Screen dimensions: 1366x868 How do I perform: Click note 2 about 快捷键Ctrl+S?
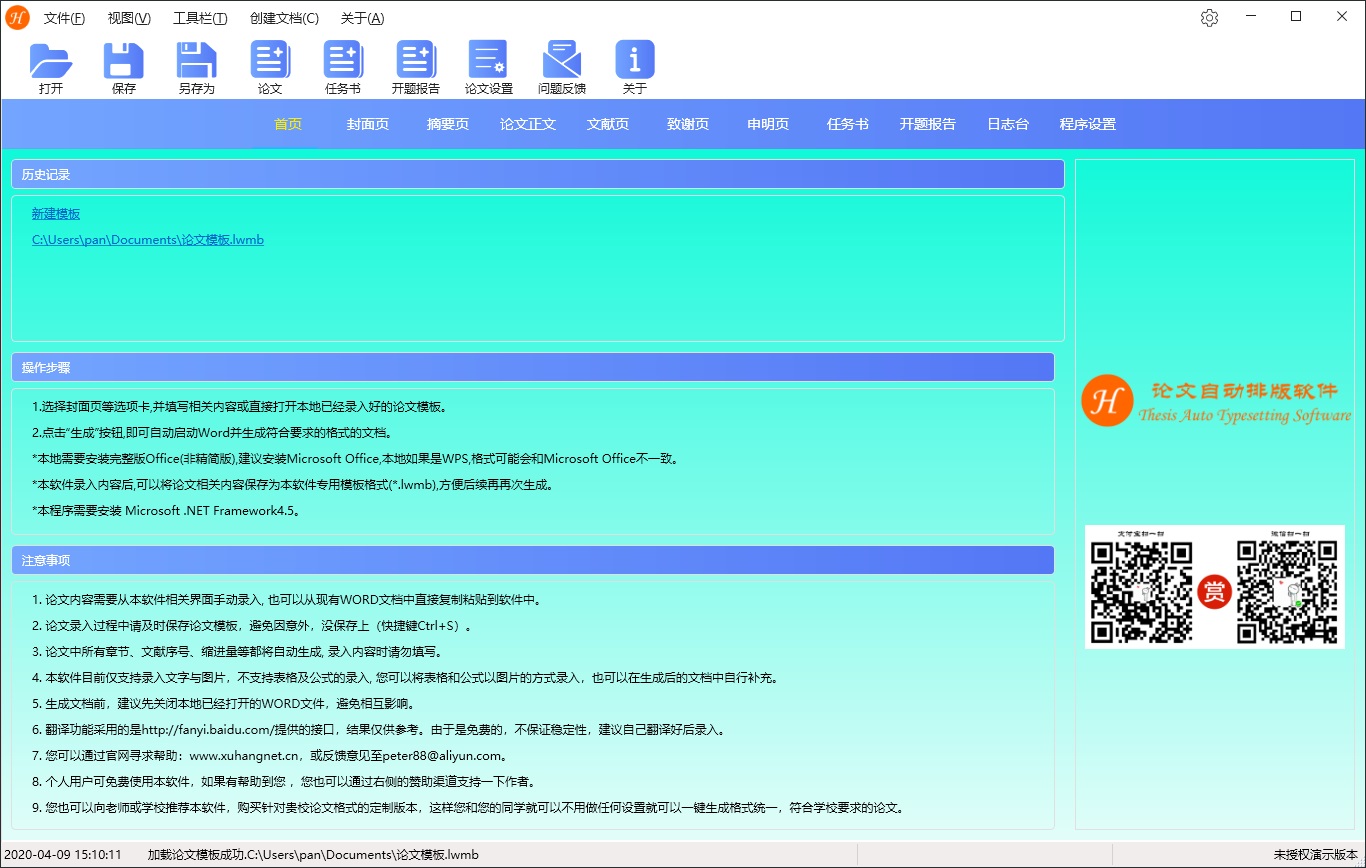[251, 626]
